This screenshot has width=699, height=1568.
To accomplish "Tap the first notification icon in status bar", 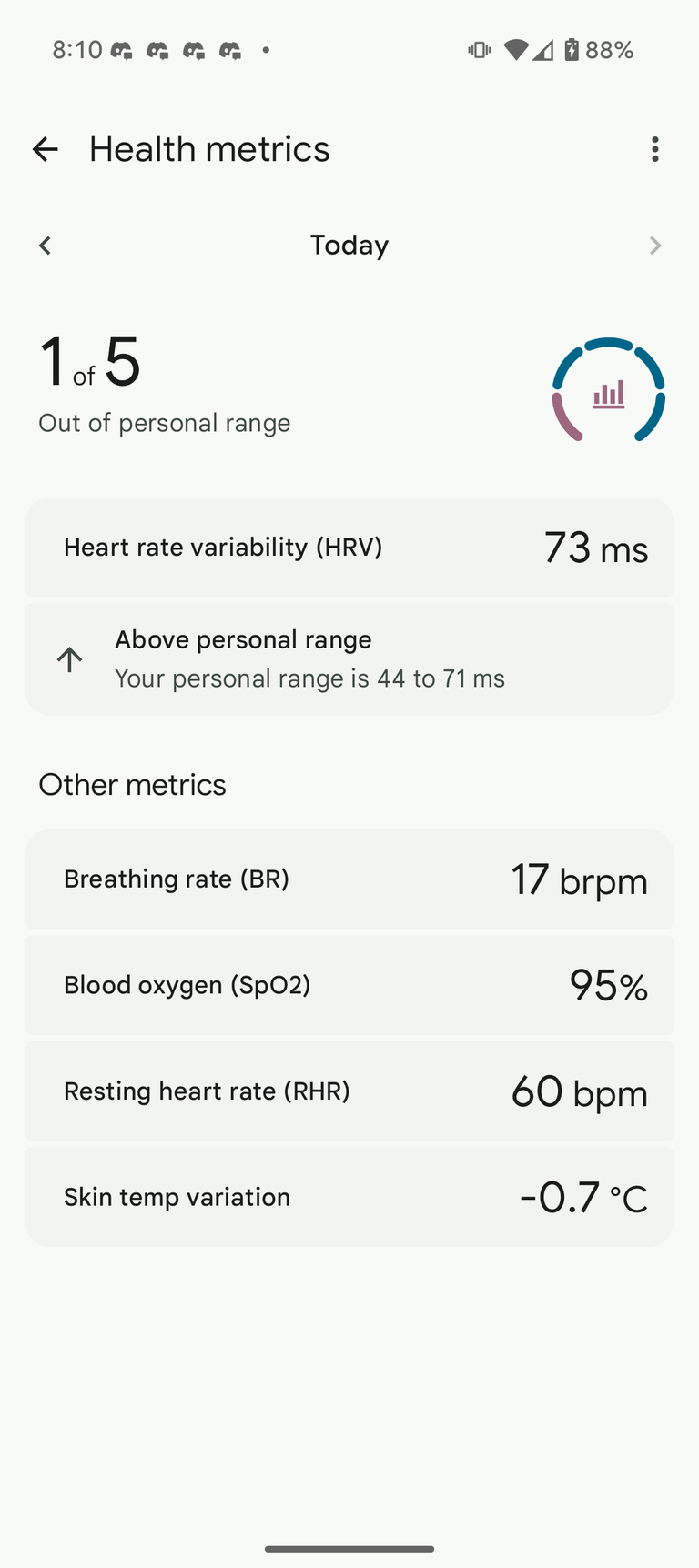I will pos(122,50).
